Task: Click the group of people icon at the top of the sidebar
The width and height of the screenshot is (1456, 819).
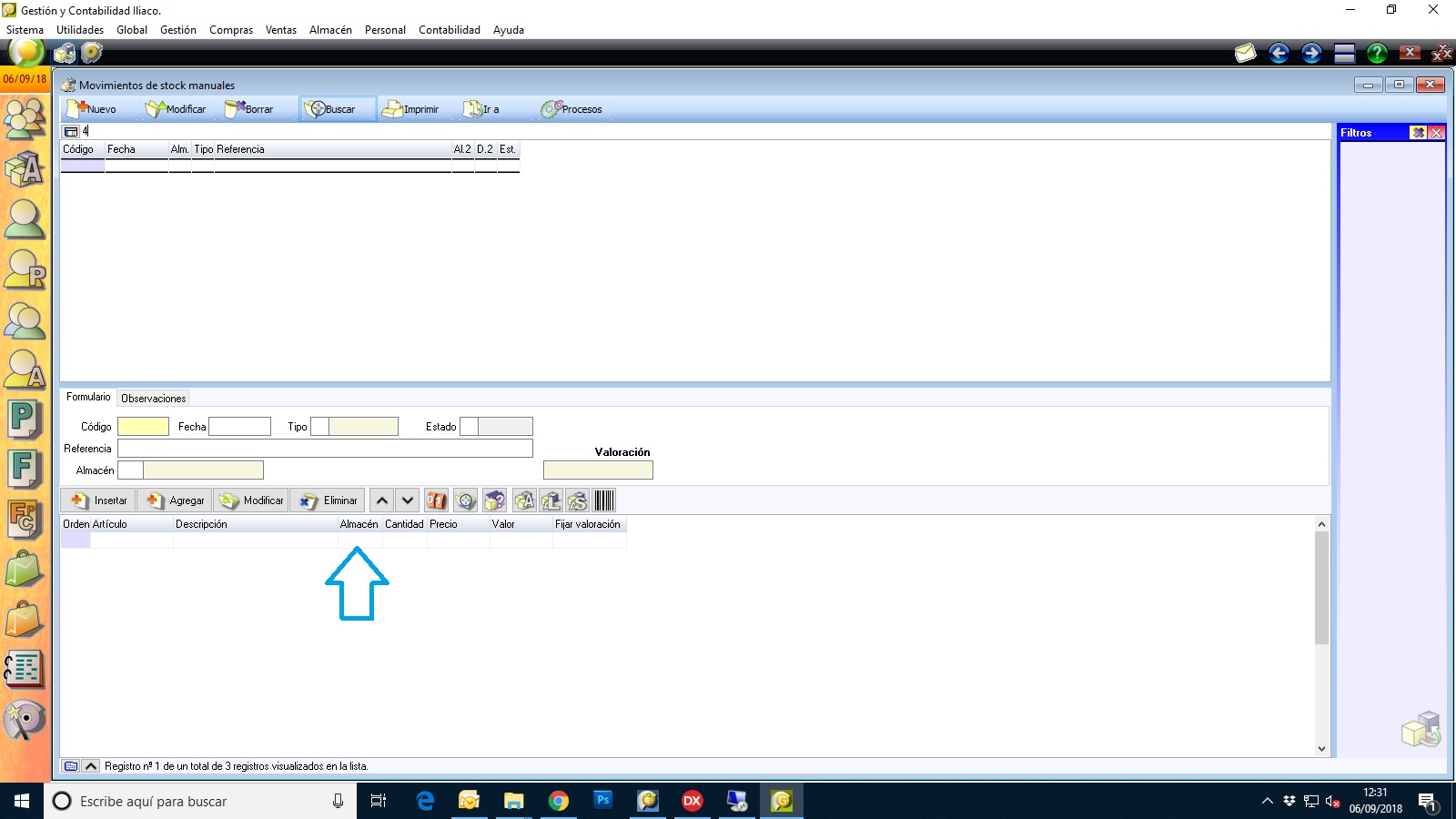Action: point(25,118)
